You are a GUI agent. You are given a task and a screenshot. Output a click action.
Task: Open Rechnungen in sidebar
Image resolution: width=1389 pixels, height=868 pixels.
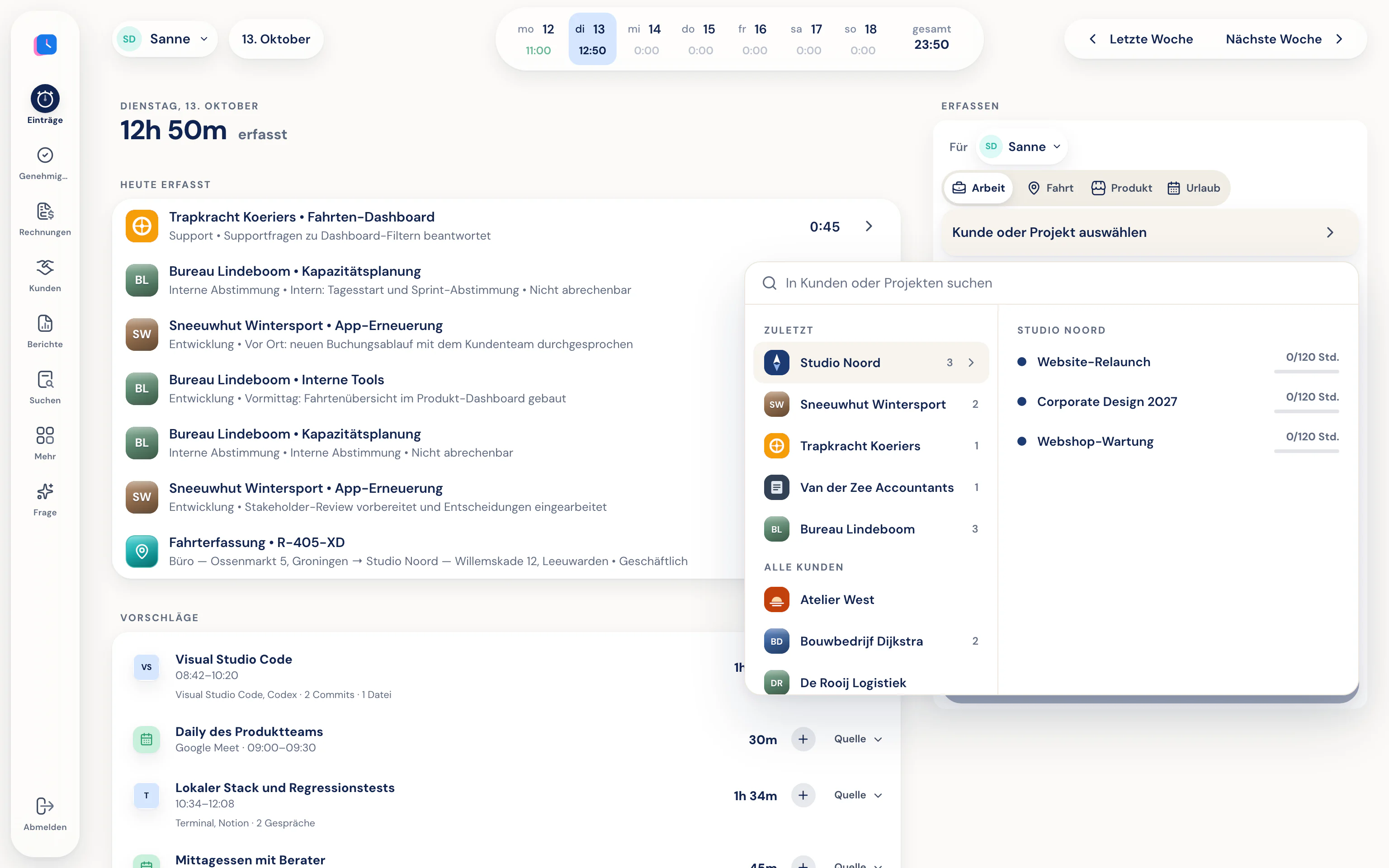(x=45, y=219)
